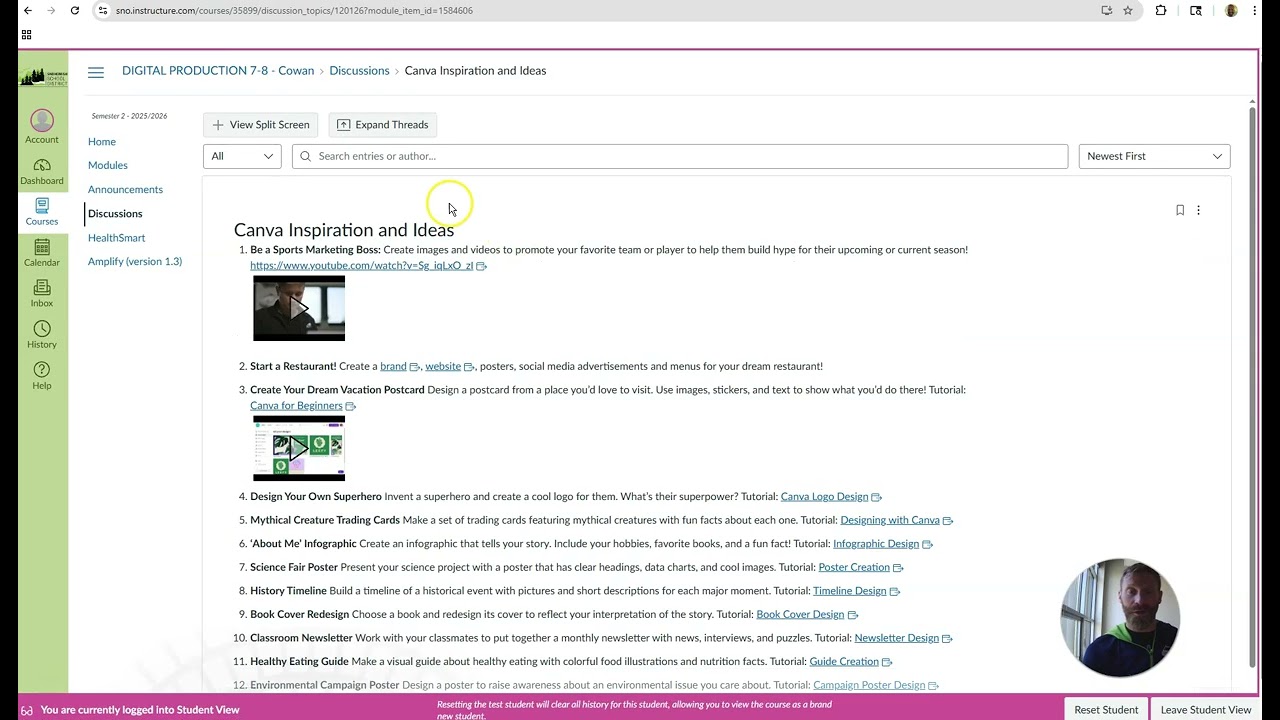Go back using the browser back arrow
This screenshot has height=720, width=1280.
(27, 11)
